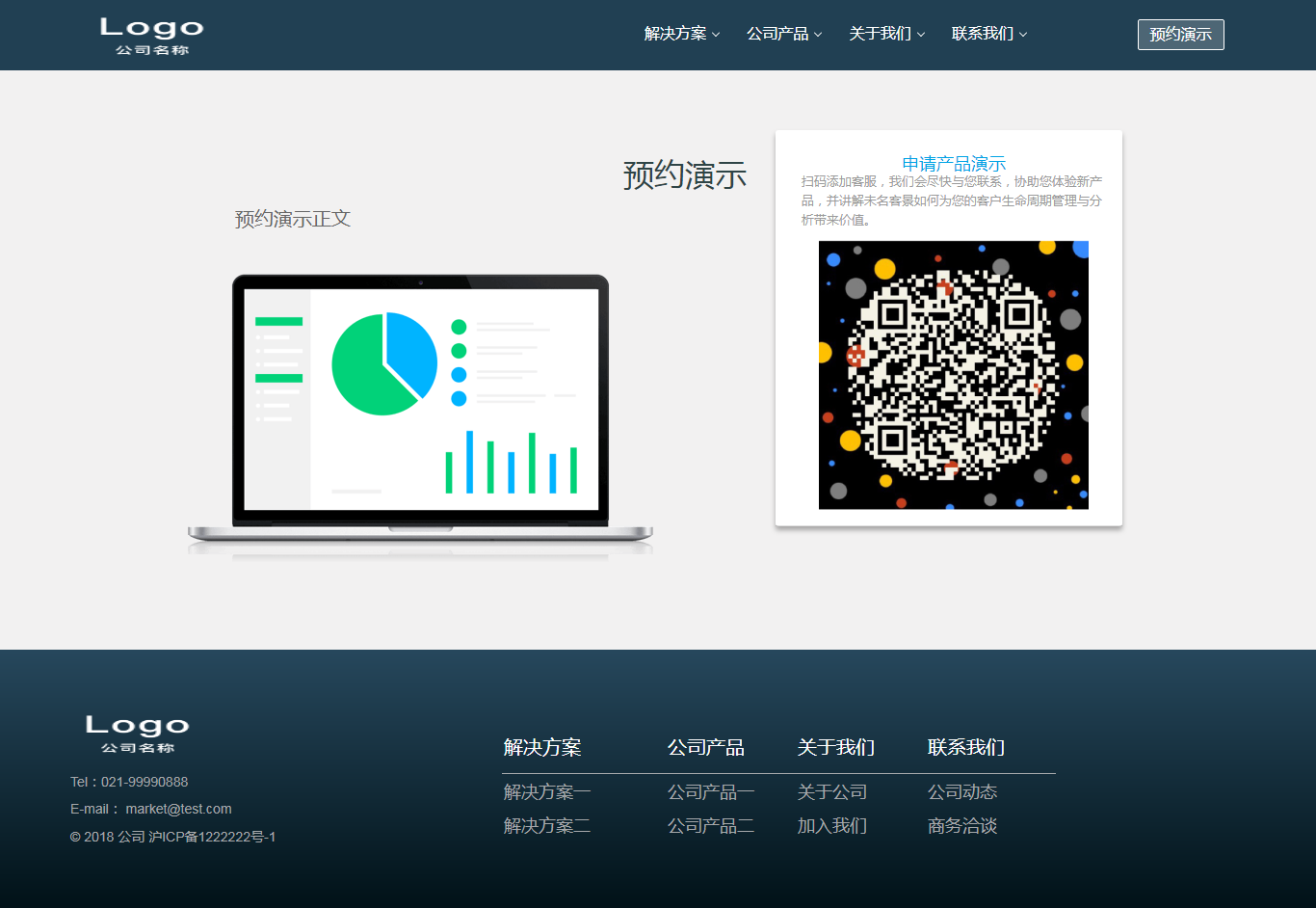Click the 预约演示 header button
The image size is (1316, 908).
pyautogui.click(x=1181, y=35)
